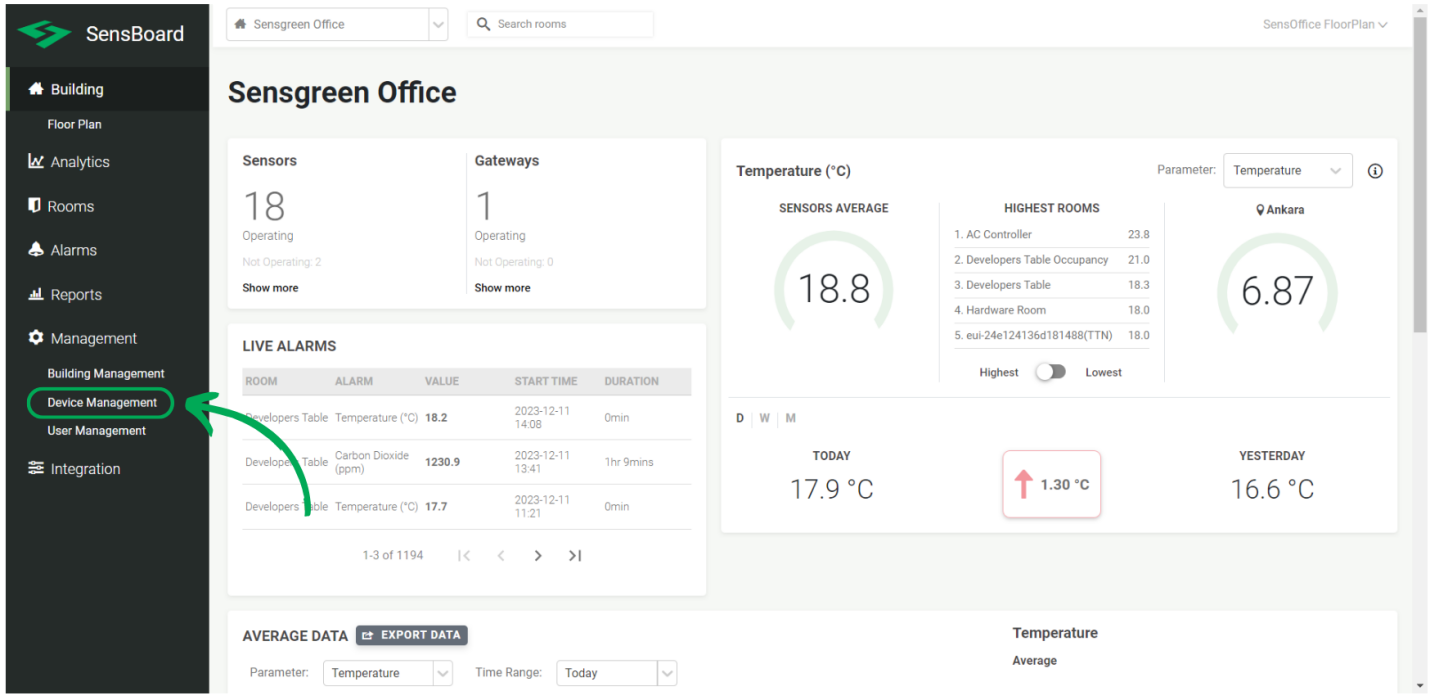1430x700 pixels.
Task: Click the 17.7 temperature alarm value
Action: tap(436, 507)
